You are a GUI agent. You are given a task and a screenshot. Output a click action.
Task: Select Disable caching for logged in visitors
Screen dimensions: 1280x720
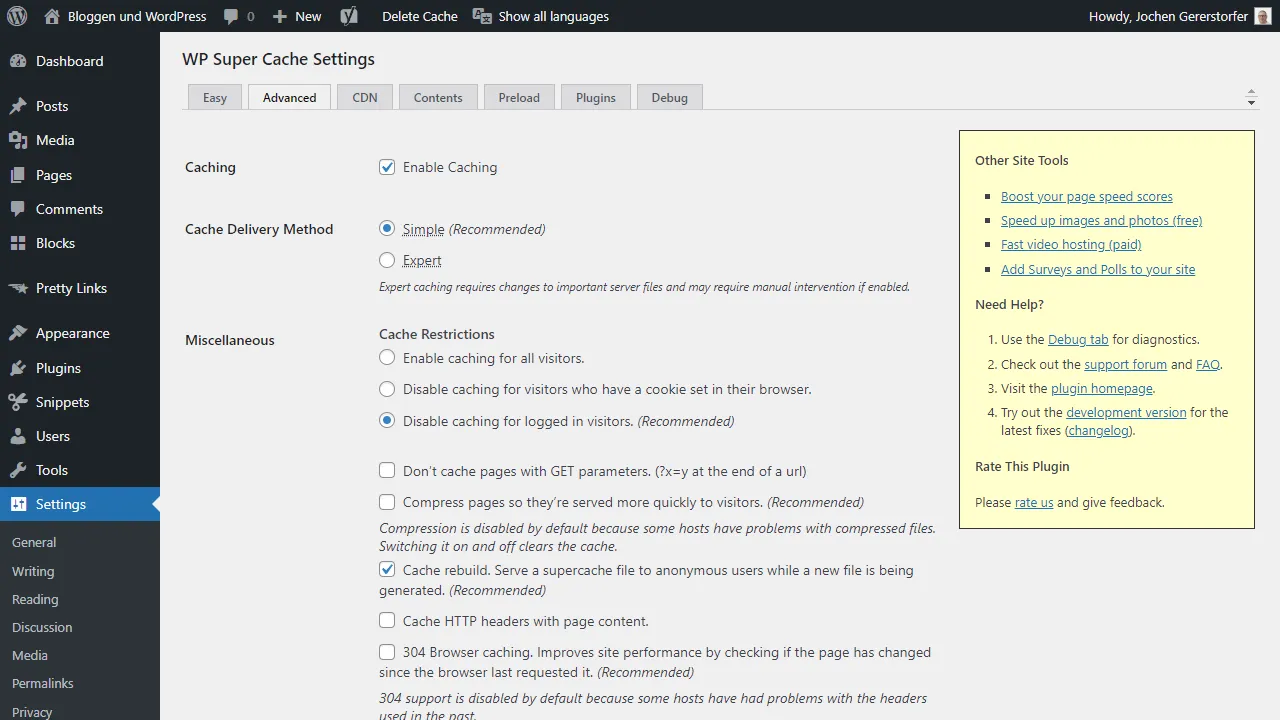[387, 421]
